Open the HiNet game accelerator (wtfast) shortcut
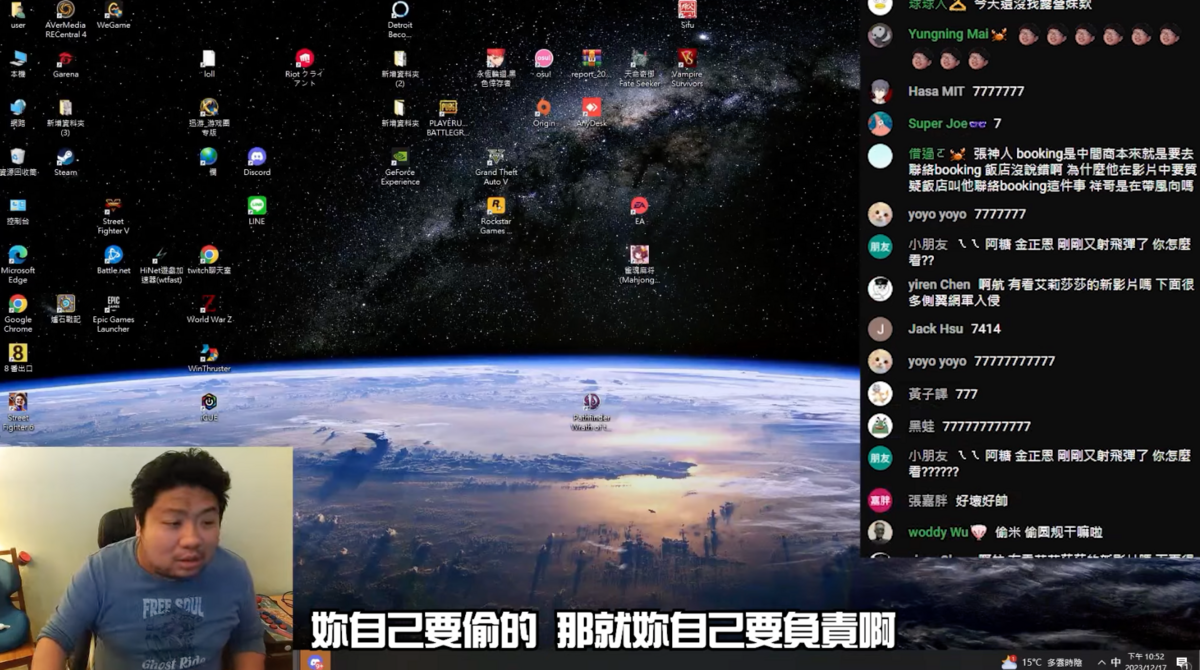The width and height of the screenshot is (1200, 670). click(161, 264)
